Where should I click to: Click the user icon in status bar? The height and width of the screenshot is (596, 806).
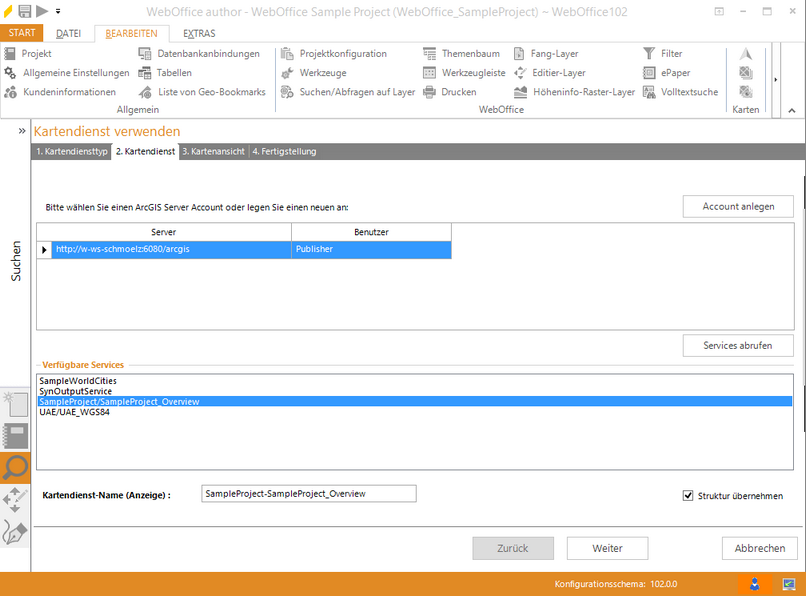point(755,583)
